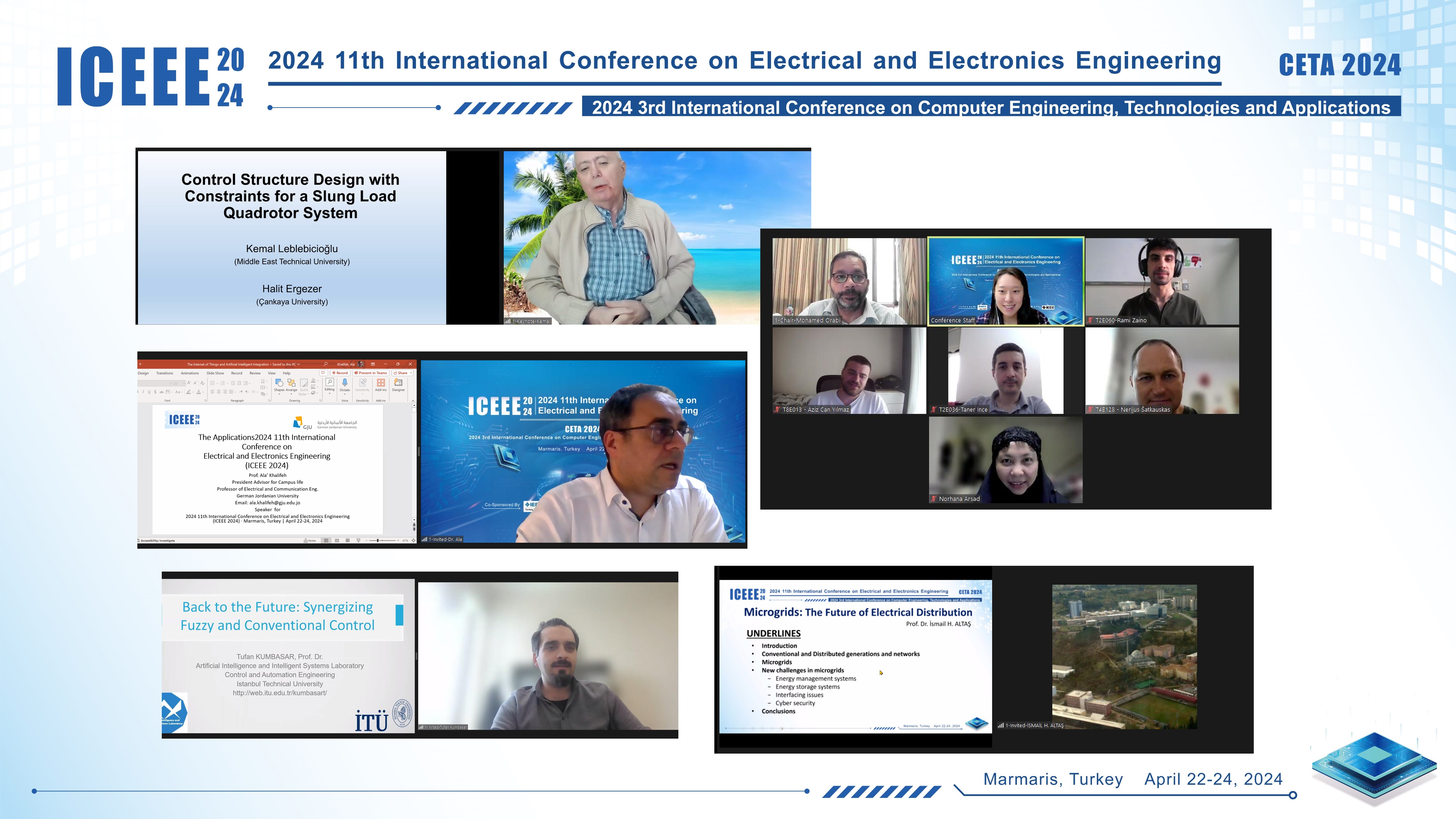Open the Designer pane in PowerPoint
This screenshot has width=1456, height=819.
tap(398, 386)
